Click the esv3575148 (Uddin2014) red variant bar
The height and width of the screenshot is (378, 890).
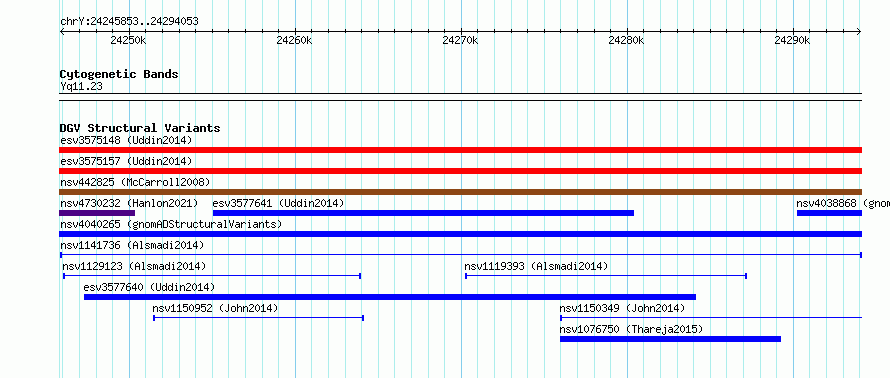click(x=460, y=150)
